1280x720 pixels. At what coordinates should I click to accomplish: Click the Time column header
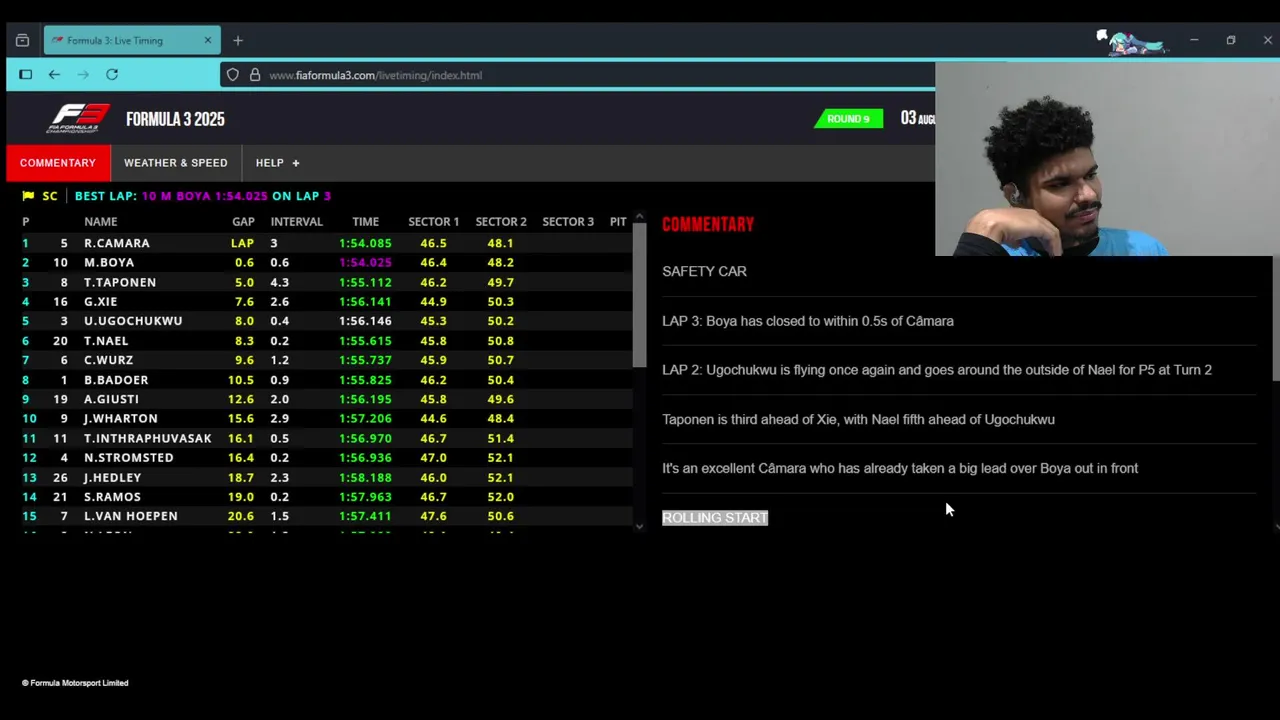point(365,222)
